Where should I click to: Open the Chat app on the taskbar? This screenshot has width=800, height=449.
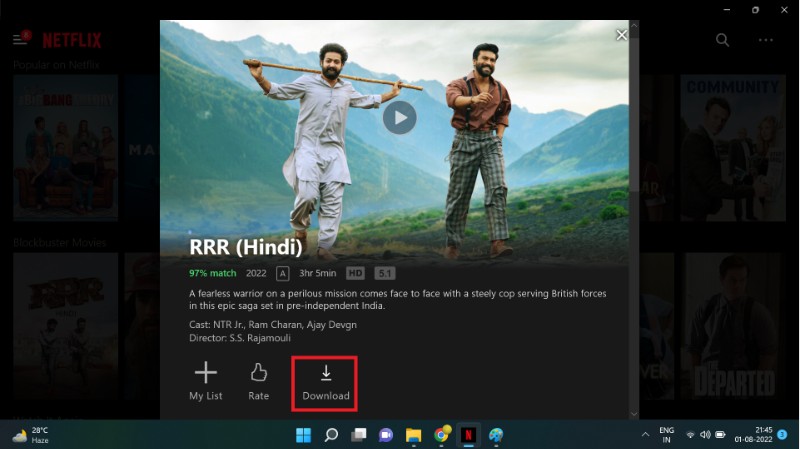(x=386, y=435)
